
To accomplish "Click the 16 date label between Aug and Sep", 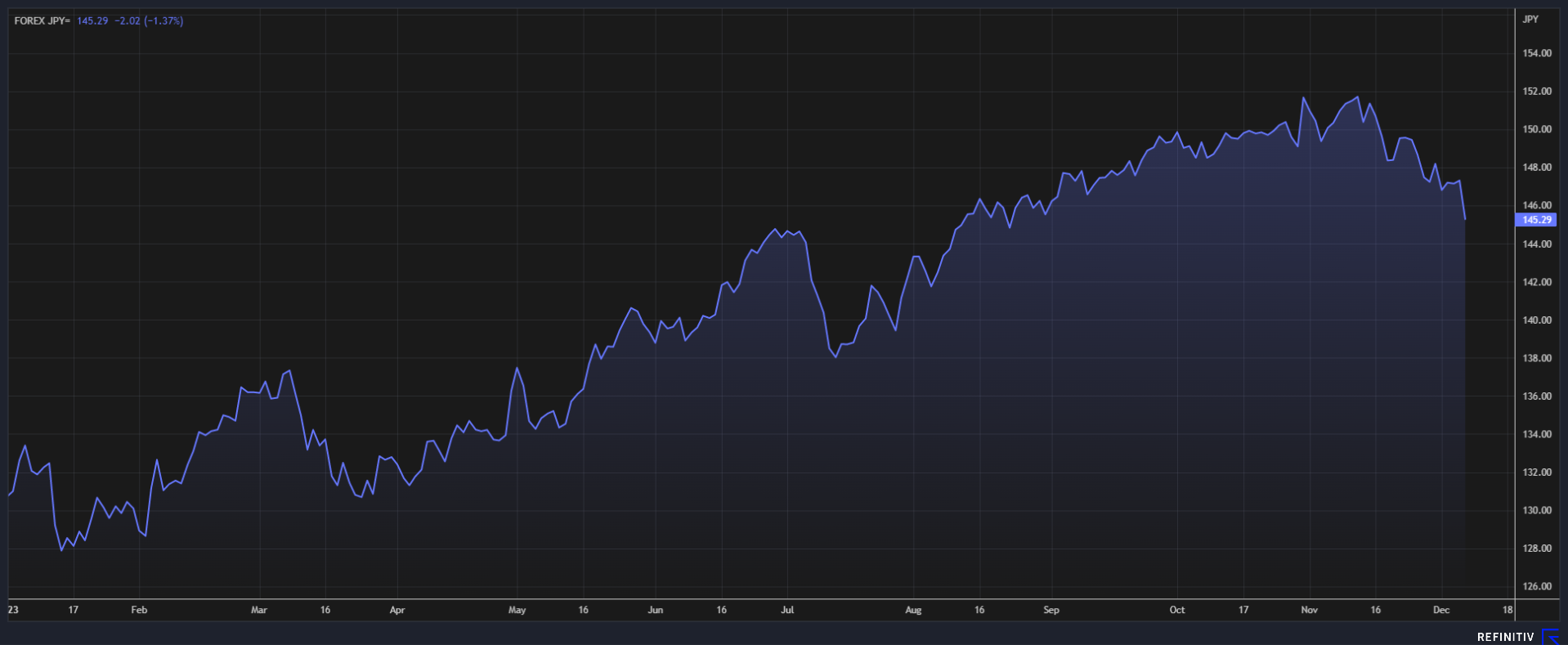I will click(x=979, y=610).
